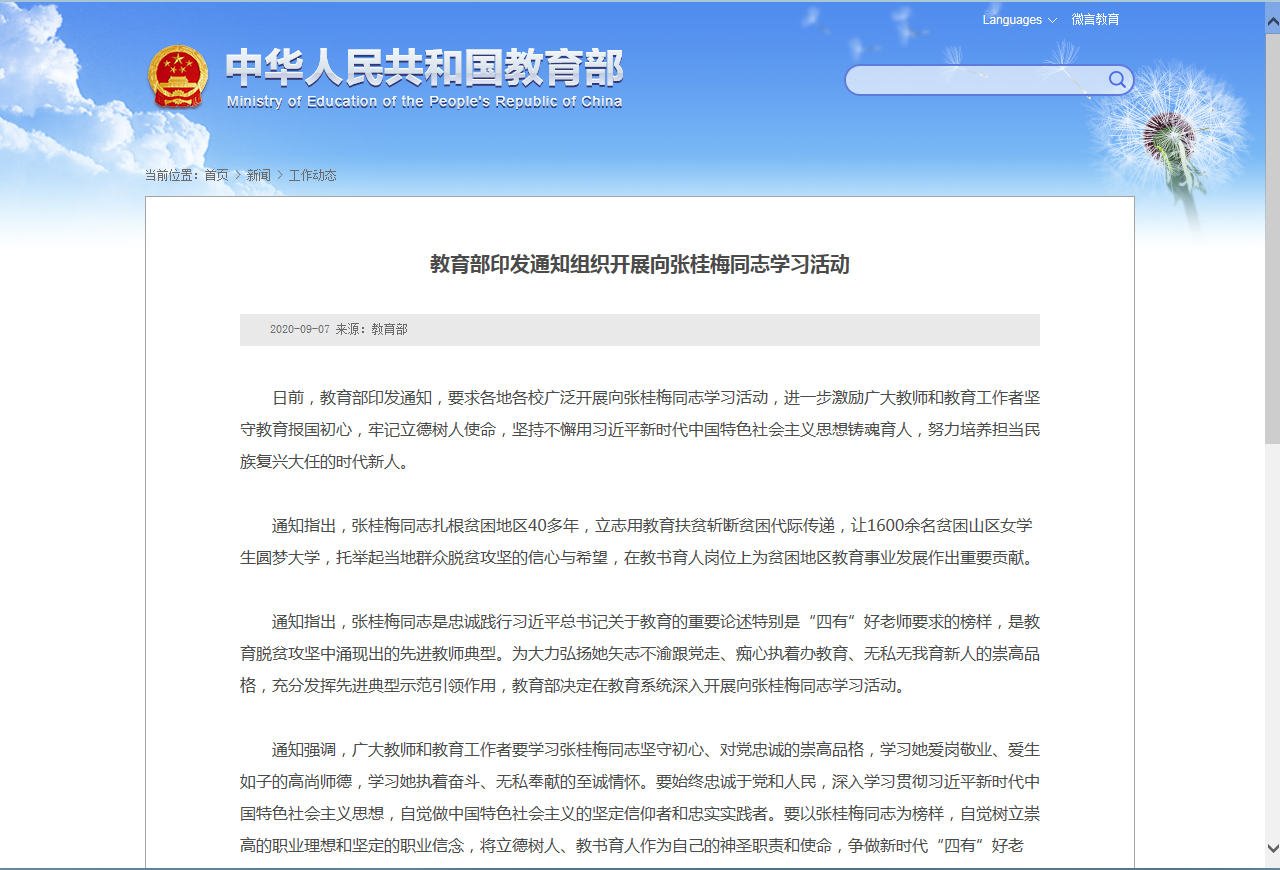The height and width of the screenshot is (870, 1280).
Task: Focus the header search input field
Action: click(975, 80)
